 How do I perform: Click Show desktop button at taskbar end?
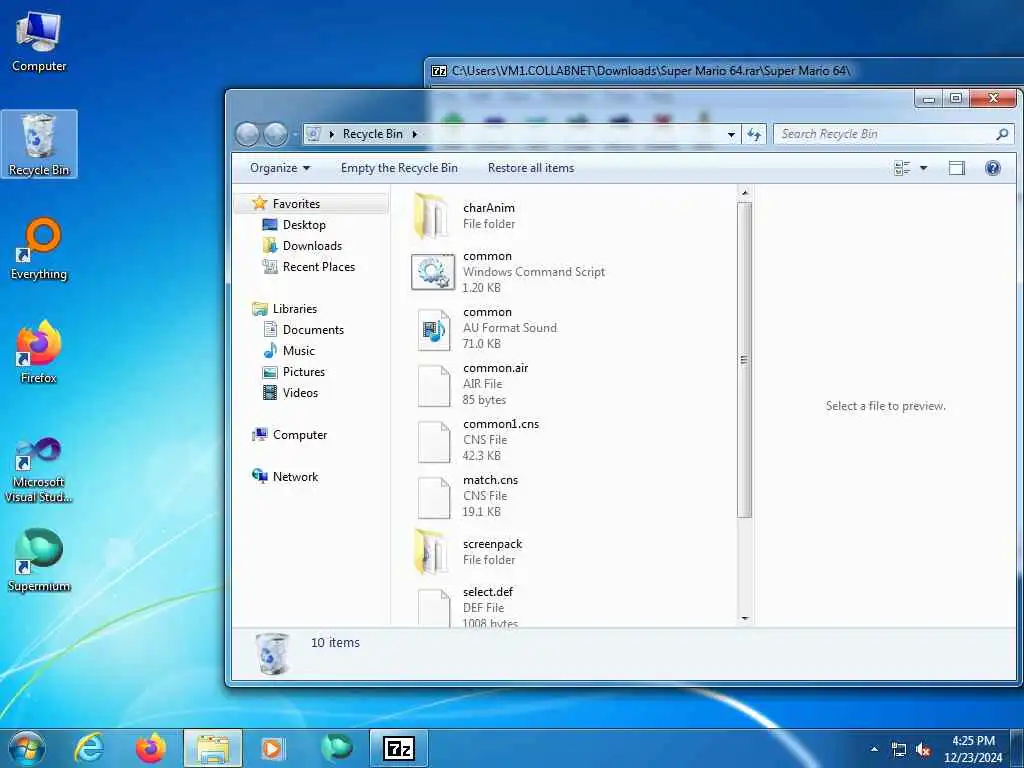(x=1017, y=748)
